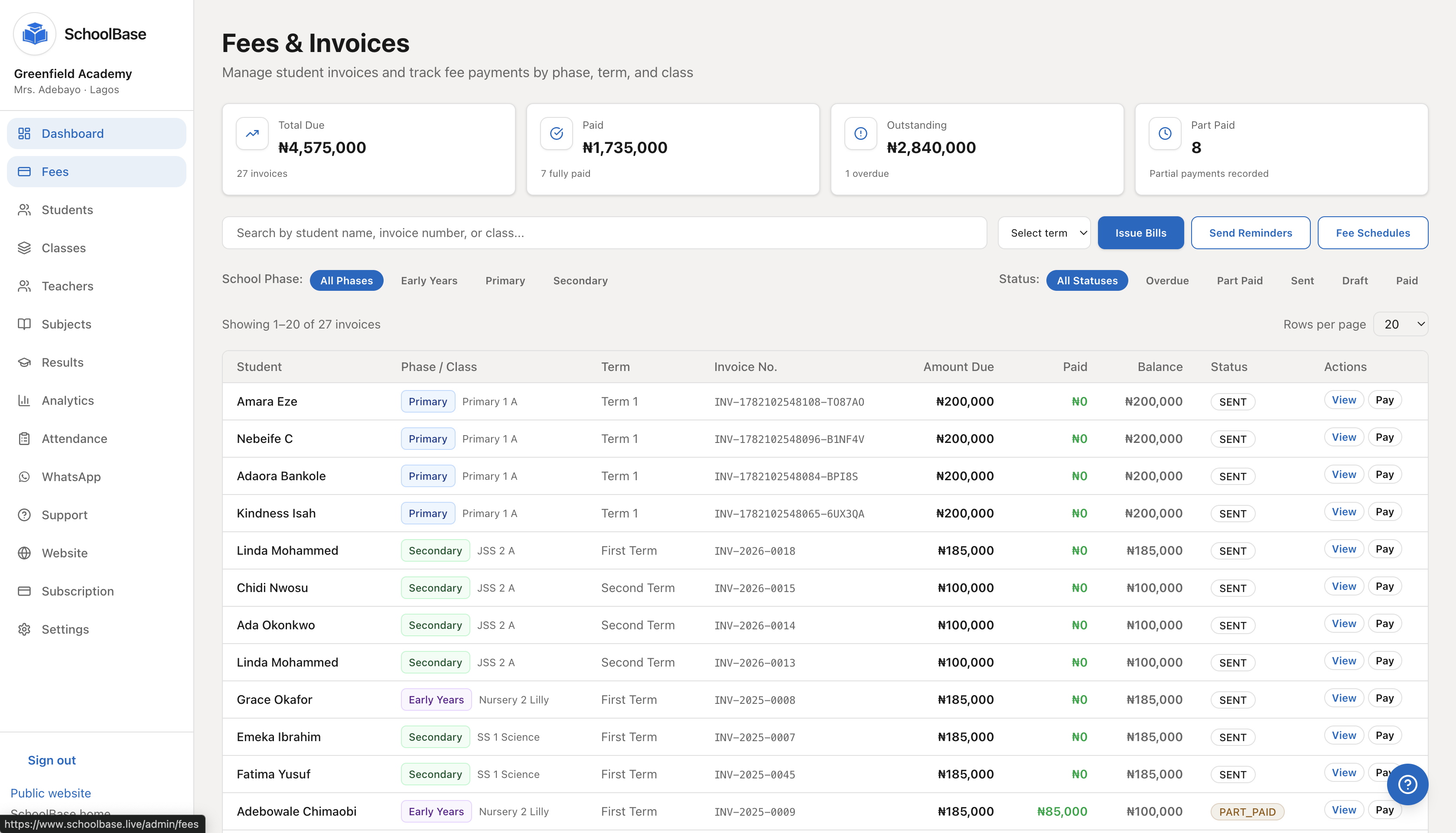
Task: Click the Amount Due column header
Action: click(x=958, y=367)
